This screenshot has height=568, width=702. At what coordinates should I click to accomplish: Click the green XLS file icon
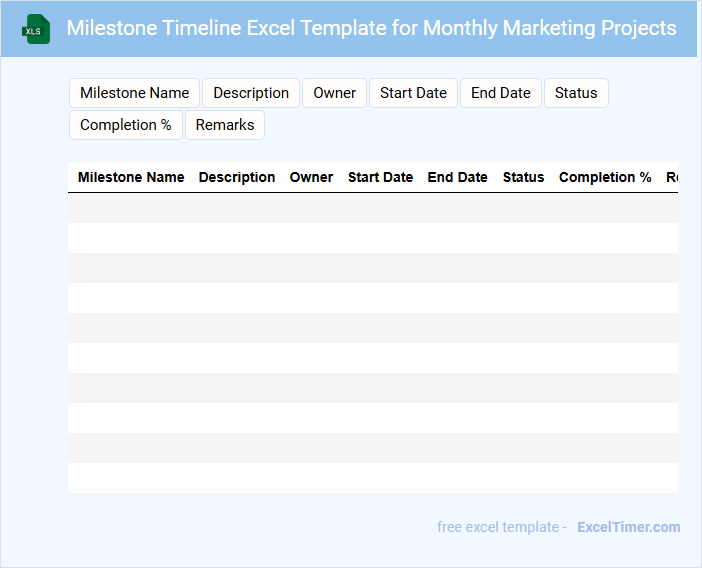[x=37, y=29]
